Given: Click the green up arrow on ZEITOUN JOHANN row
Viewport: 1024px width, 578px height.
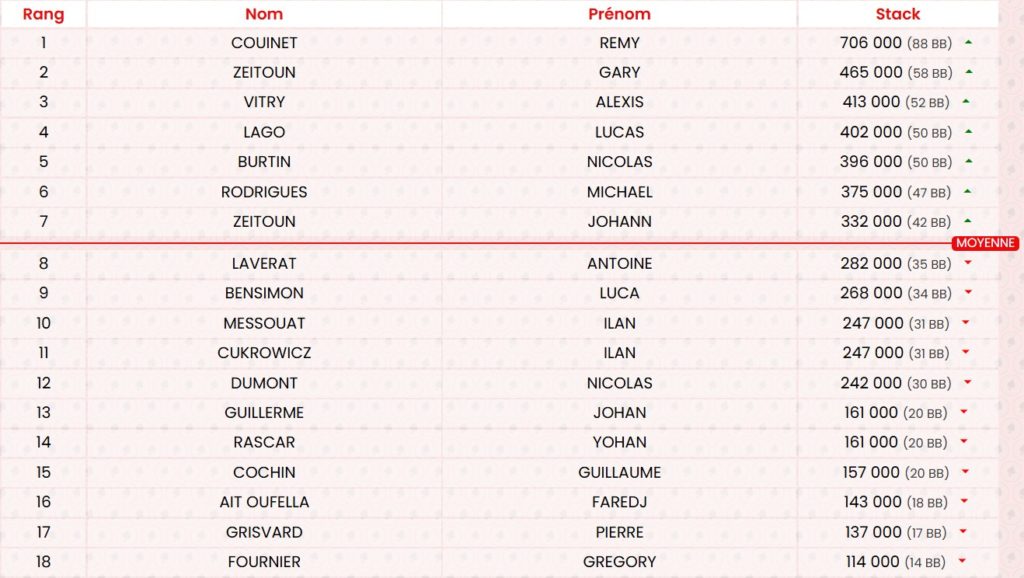Looking at the screenshot, I should tap(967, 222).
